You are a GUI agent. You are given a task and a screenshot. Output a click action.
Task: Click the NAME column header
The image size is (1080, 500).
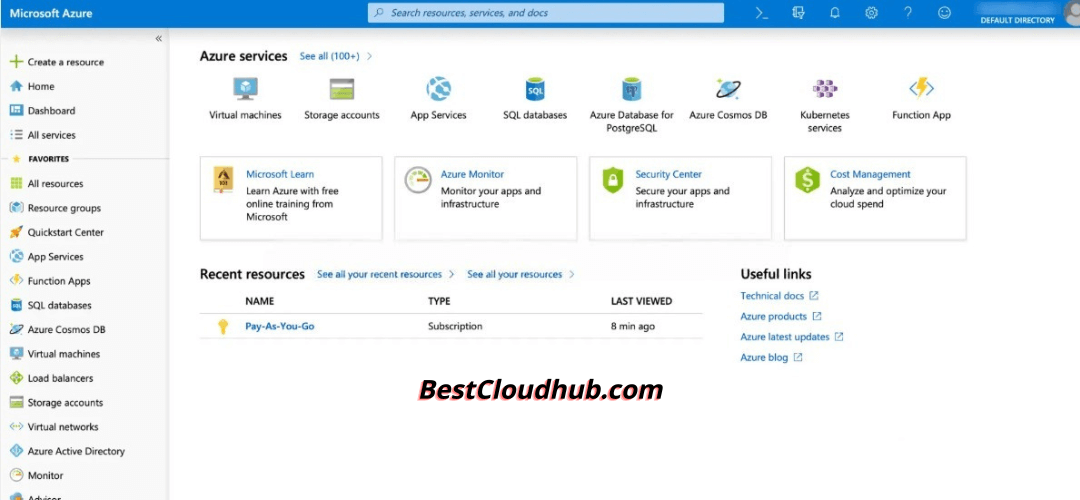(x=260, y=302)
